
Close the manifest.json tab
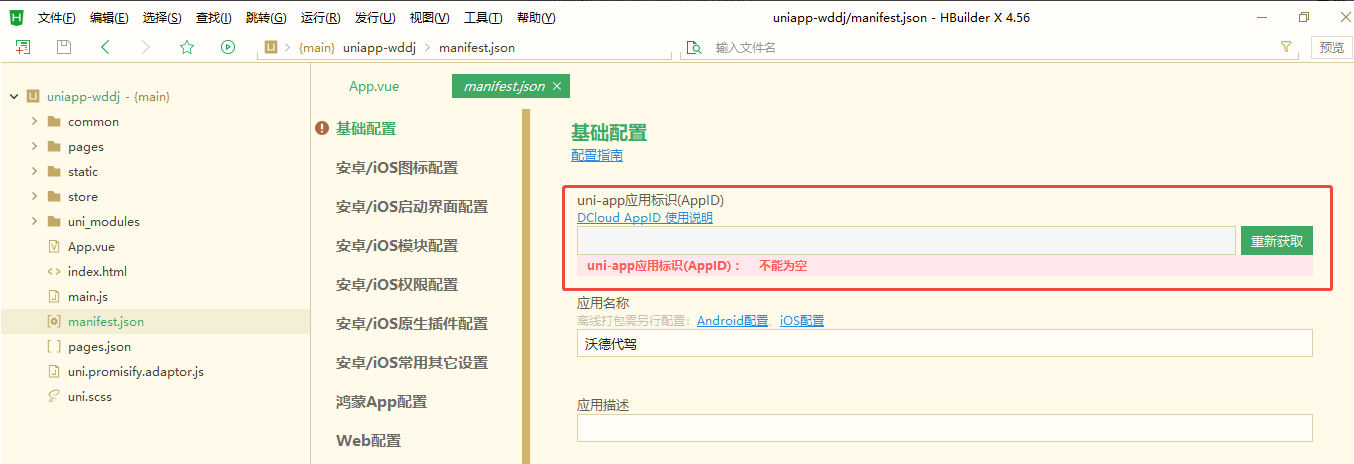(558, 86)
